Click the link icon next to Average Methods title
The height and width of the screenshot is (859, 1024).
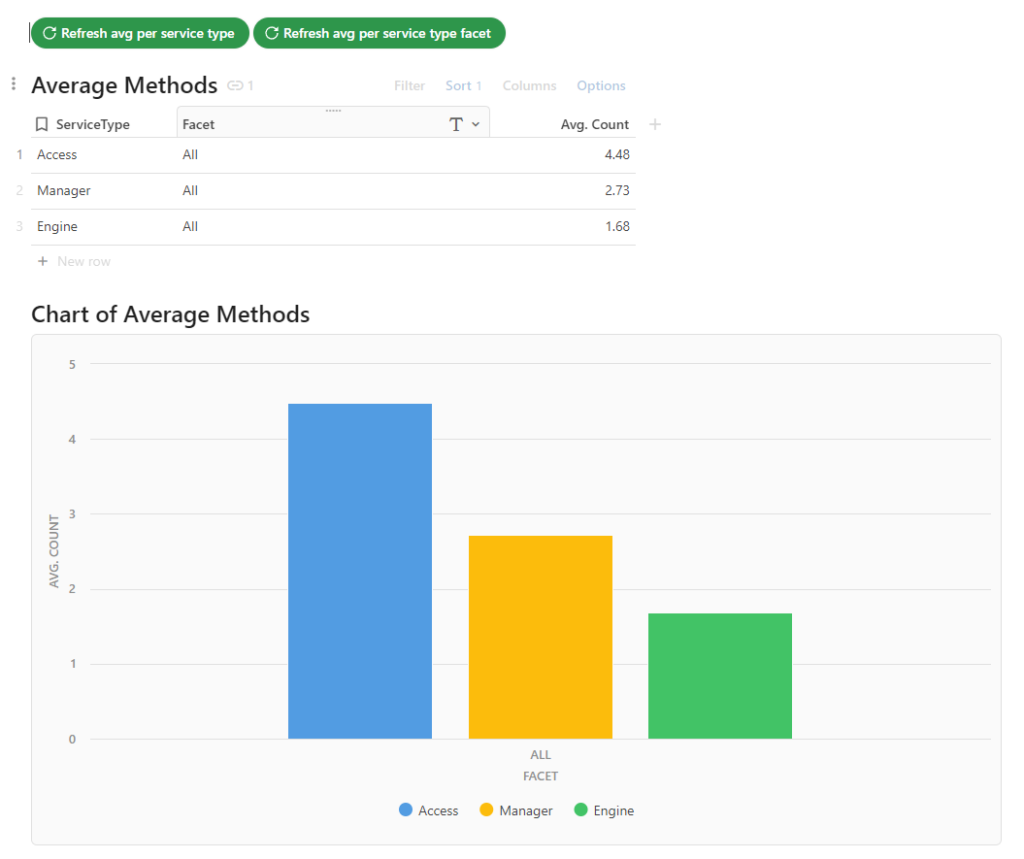click(235, 86)
